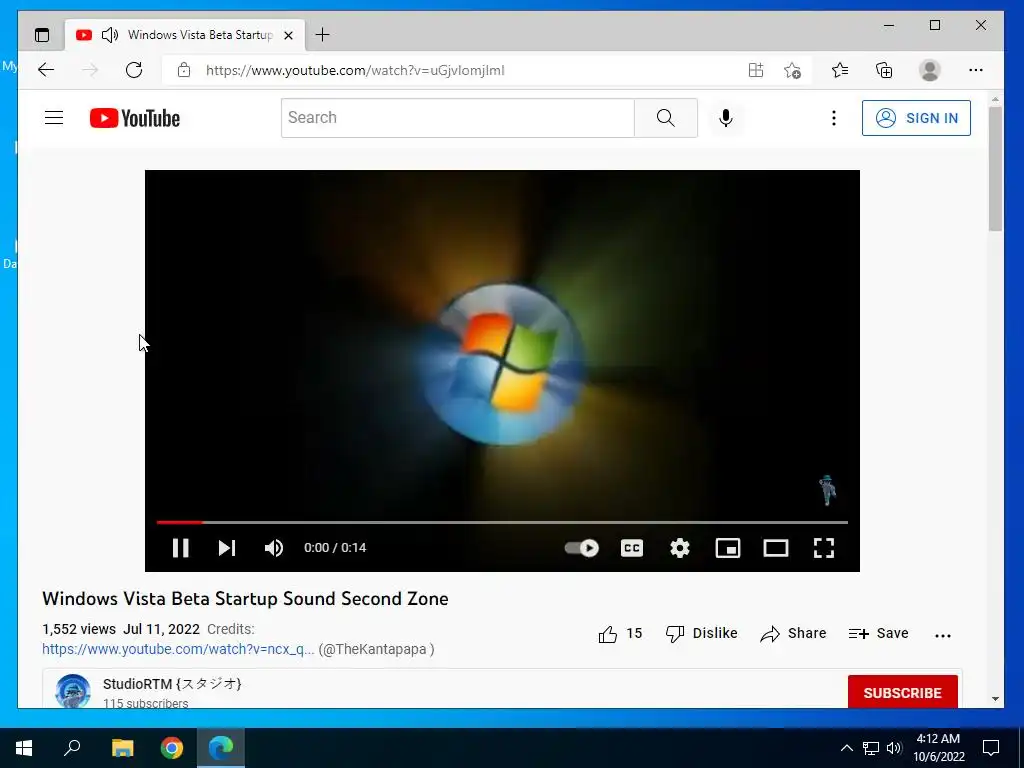Open the StudioRTM channel name
The width and height of the screenshot is (1024, 768).
[x=172, y=684]
